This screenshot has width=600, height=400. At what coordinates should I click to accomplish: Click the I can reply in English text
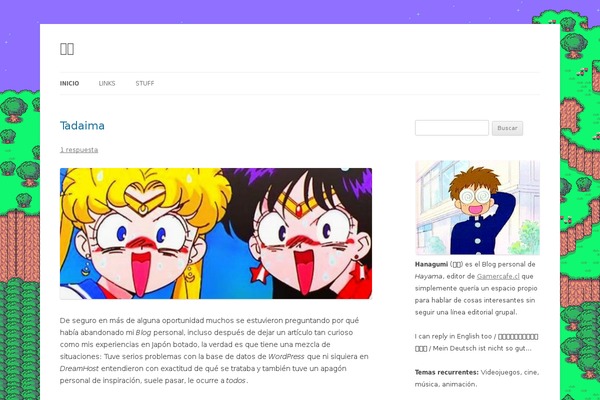click(x=453, y=336)
